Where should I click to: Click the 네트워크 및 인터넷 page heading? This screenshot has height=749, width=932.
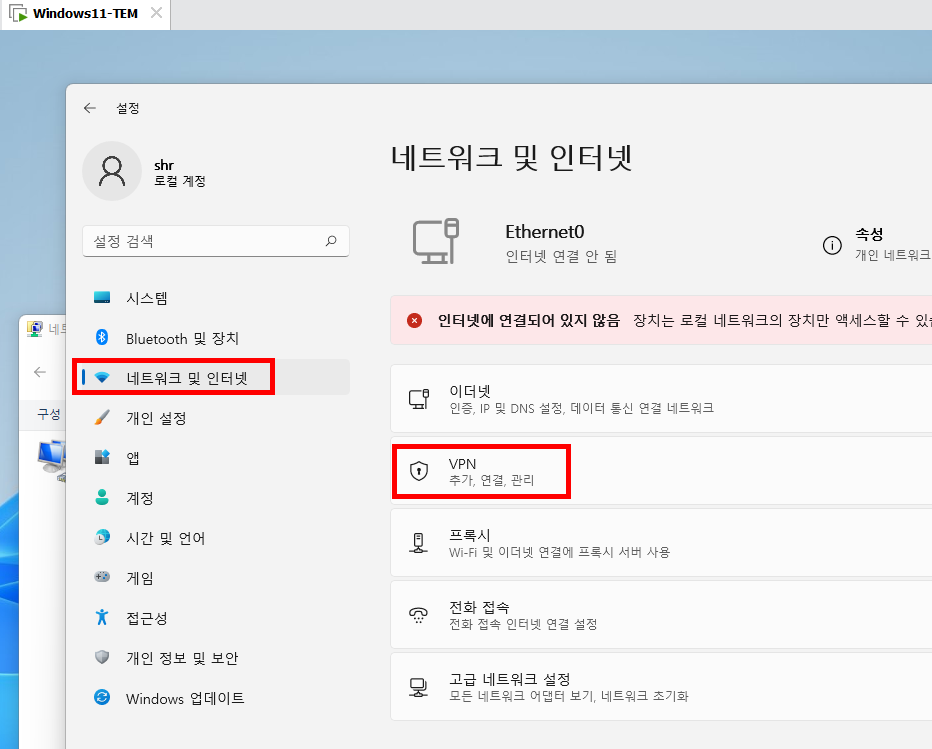point(511,158)
